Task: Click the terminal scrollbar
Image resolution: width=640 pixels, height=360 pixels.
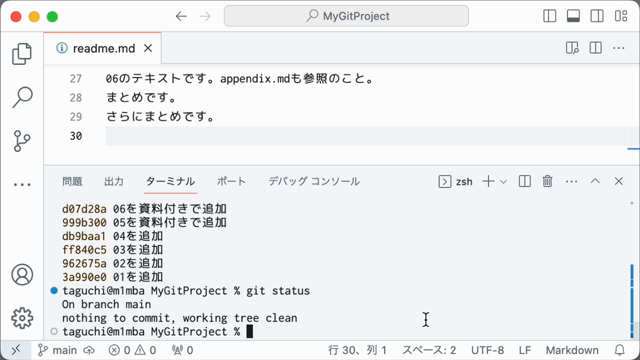Action: [632, 302]
